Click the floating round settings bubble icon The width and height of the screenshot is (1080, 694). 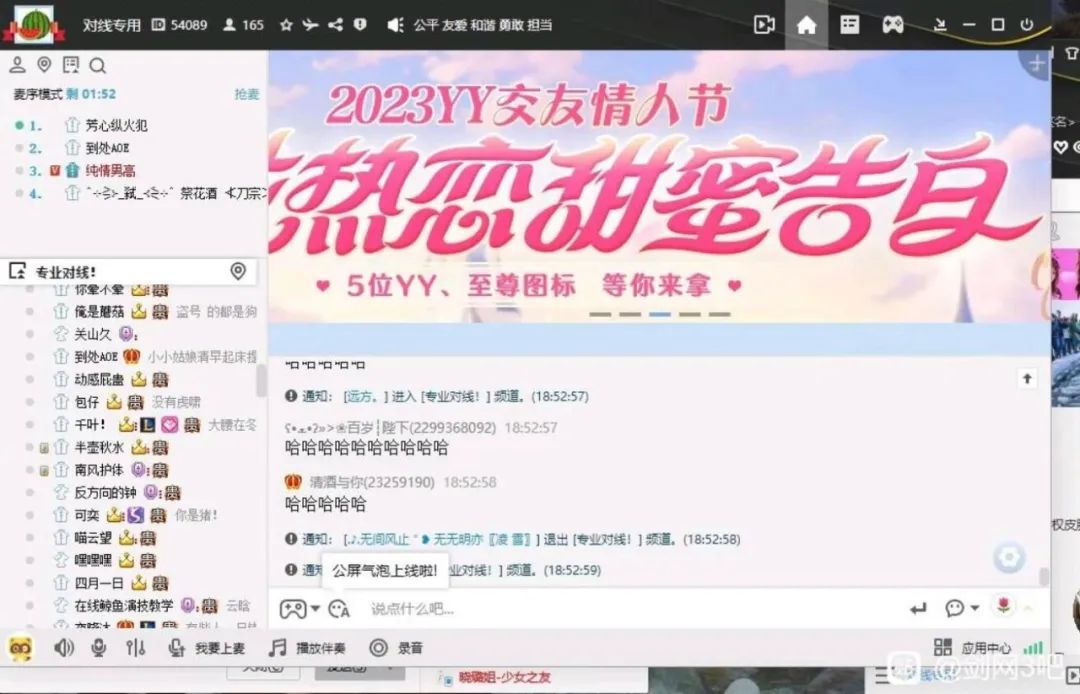(1009, 557)
